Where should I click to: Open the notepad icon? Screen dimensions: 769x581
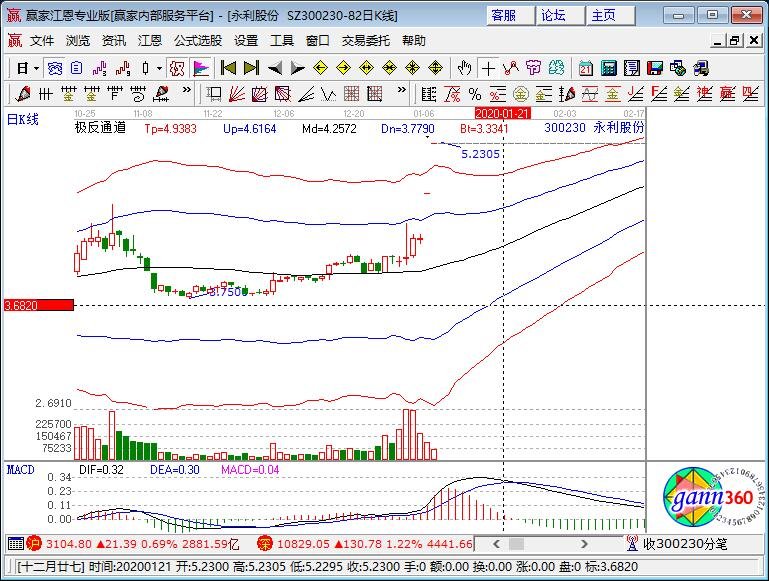[x=632, y=68]
